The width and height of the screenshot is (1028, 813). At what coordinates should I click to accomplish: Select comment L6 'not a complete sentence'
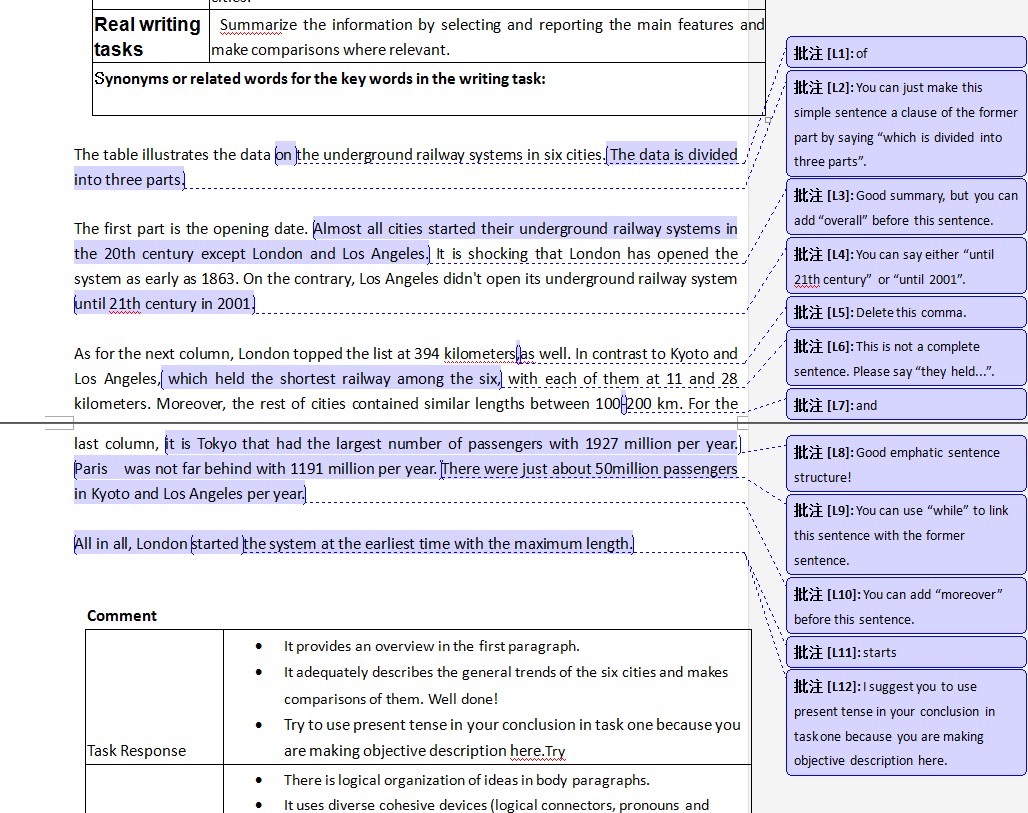[906, 358]
